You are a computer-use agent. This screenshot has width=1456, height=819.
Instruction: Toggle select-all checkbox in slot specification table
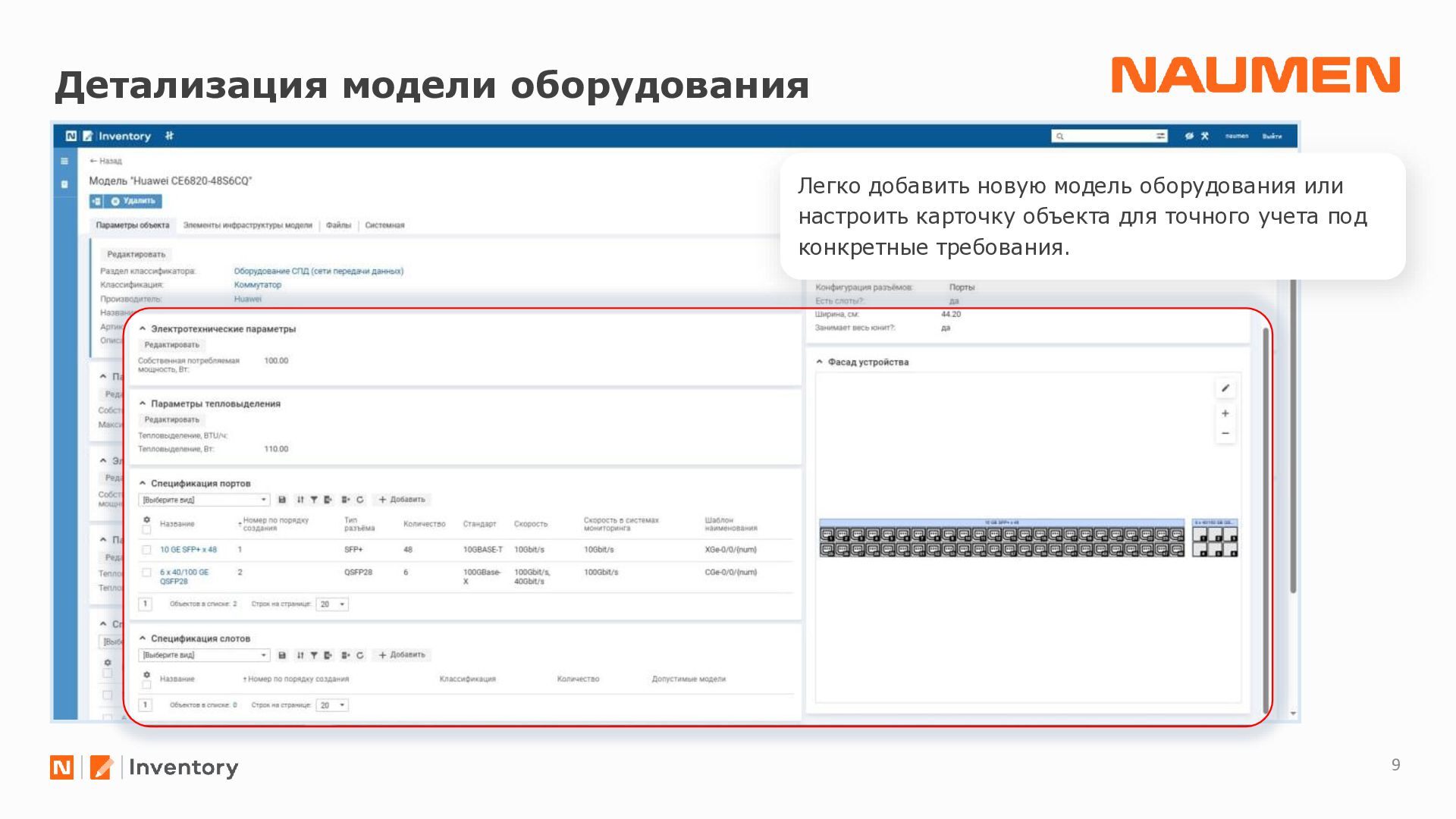(146, 685)
